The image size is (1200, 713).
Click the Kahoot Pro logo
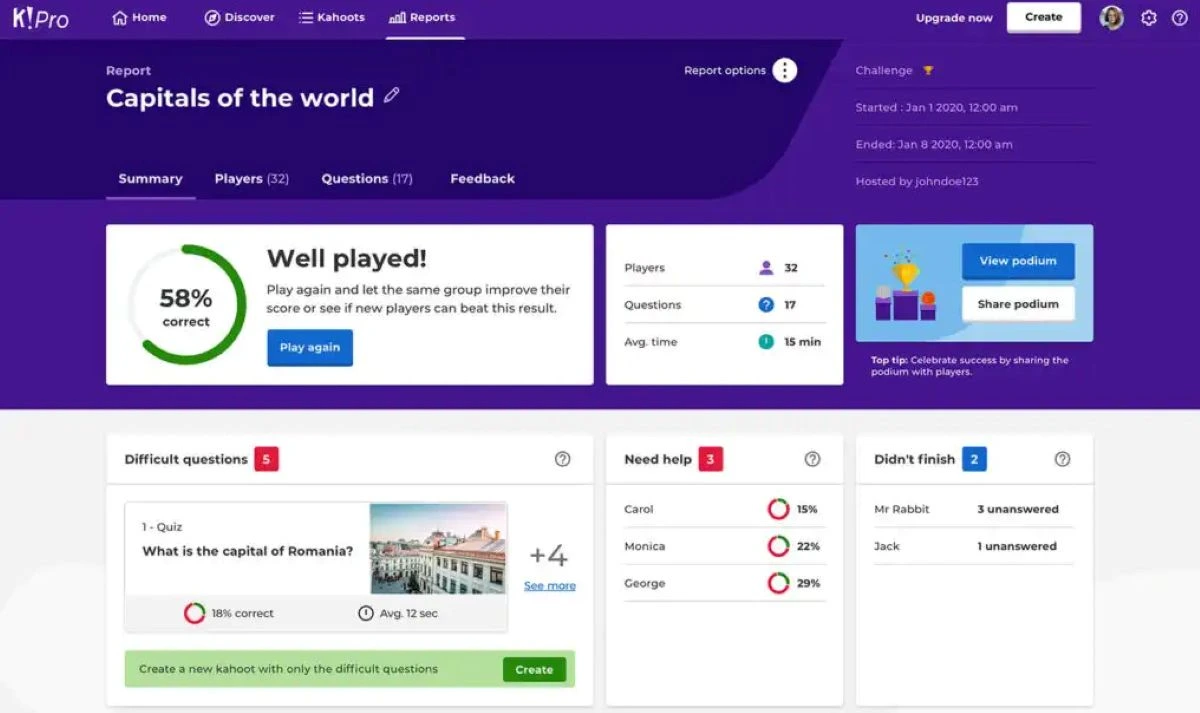pos(40,18)
